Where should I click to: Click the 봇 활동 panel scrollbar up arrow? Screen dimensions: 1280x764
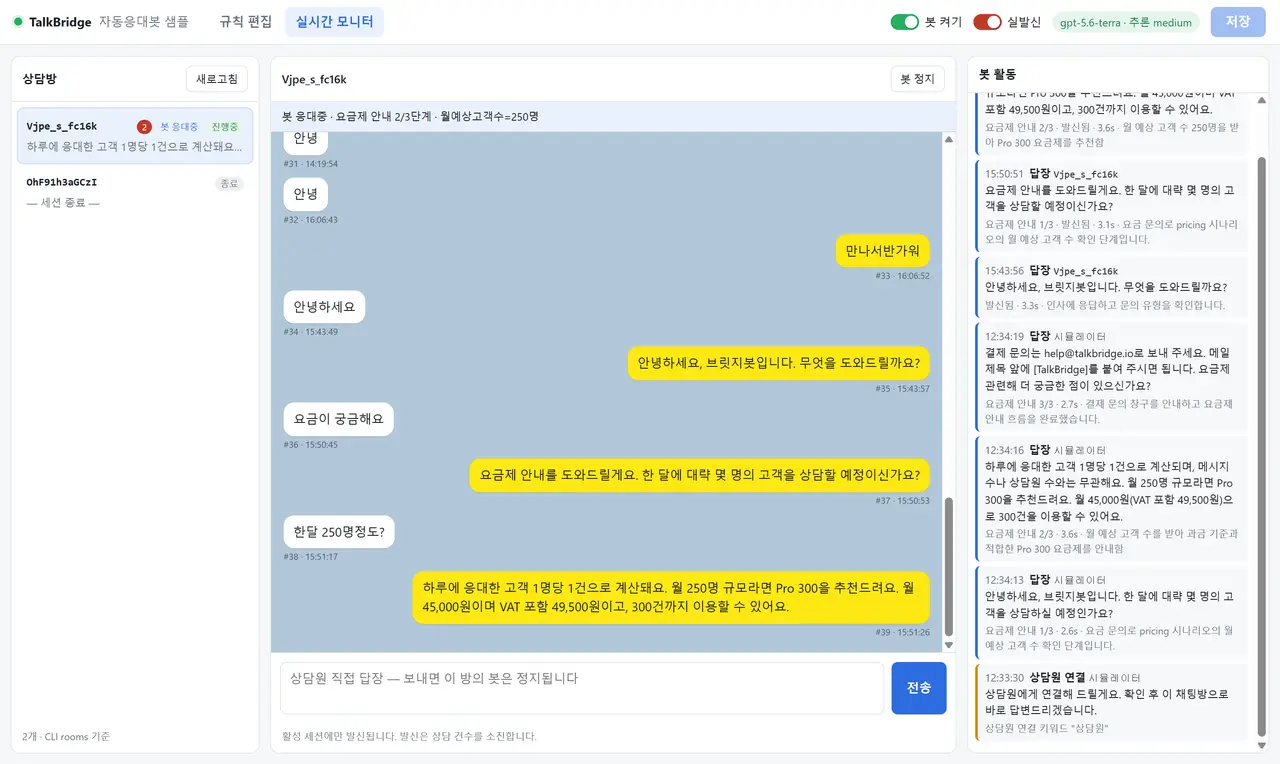pos(1261,99)
